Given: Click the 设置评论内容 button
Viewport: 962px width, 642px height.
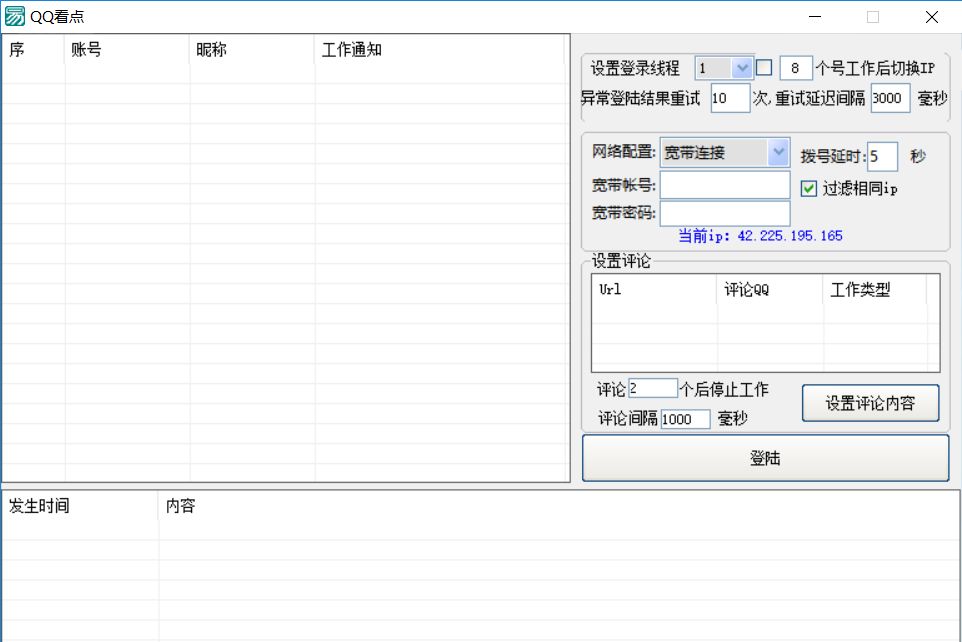Looking at the screenshot, I should (x=870, y=404).
